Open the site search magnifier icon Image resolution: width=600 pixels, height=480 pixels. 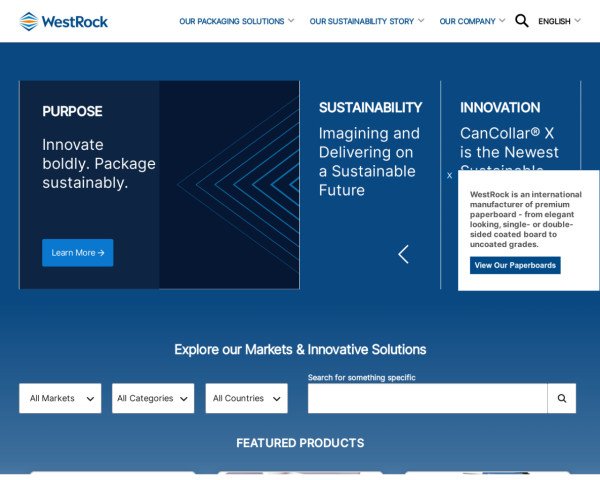[521, 21]
